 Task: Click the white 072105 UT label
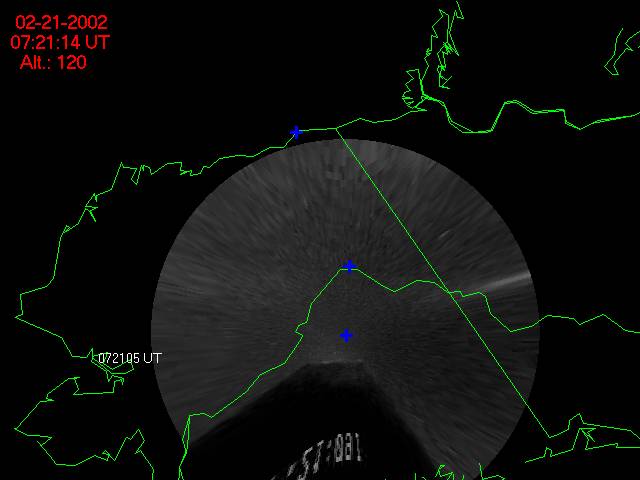pyautogui.click(x=130, y=358)
